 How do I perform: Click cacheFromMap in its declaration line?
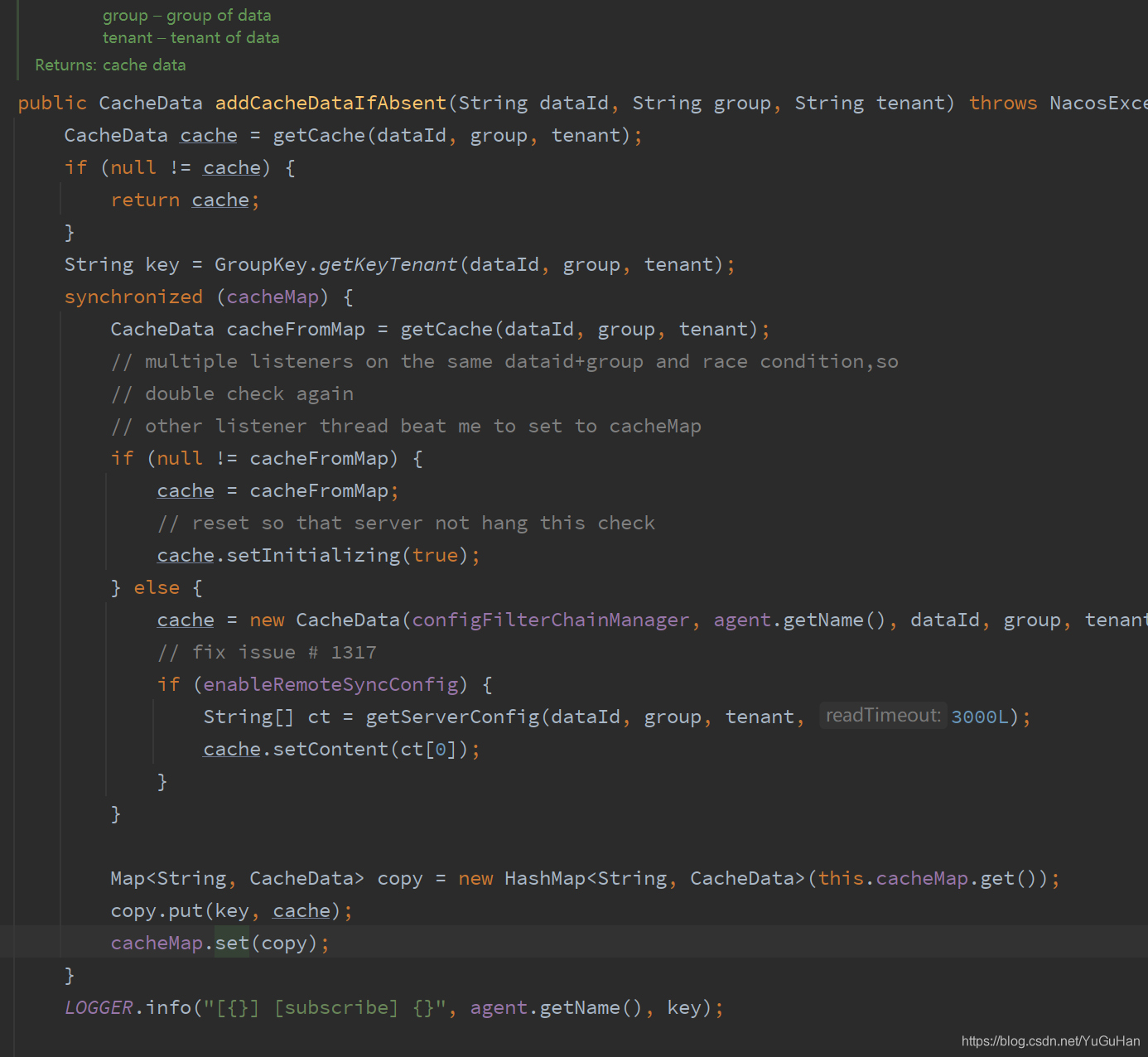point(296,329)
